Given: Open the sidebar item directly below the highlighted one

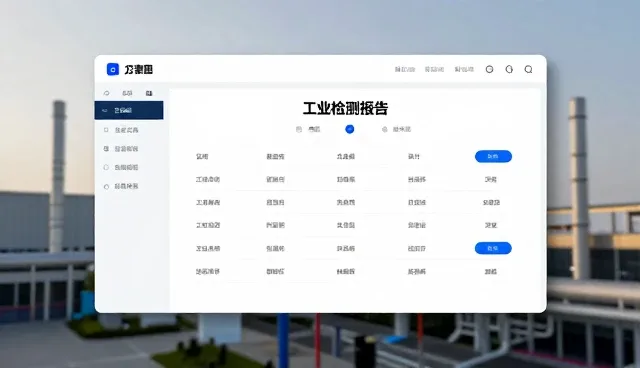Looking at the screenshot, I should tap(126, 130).
